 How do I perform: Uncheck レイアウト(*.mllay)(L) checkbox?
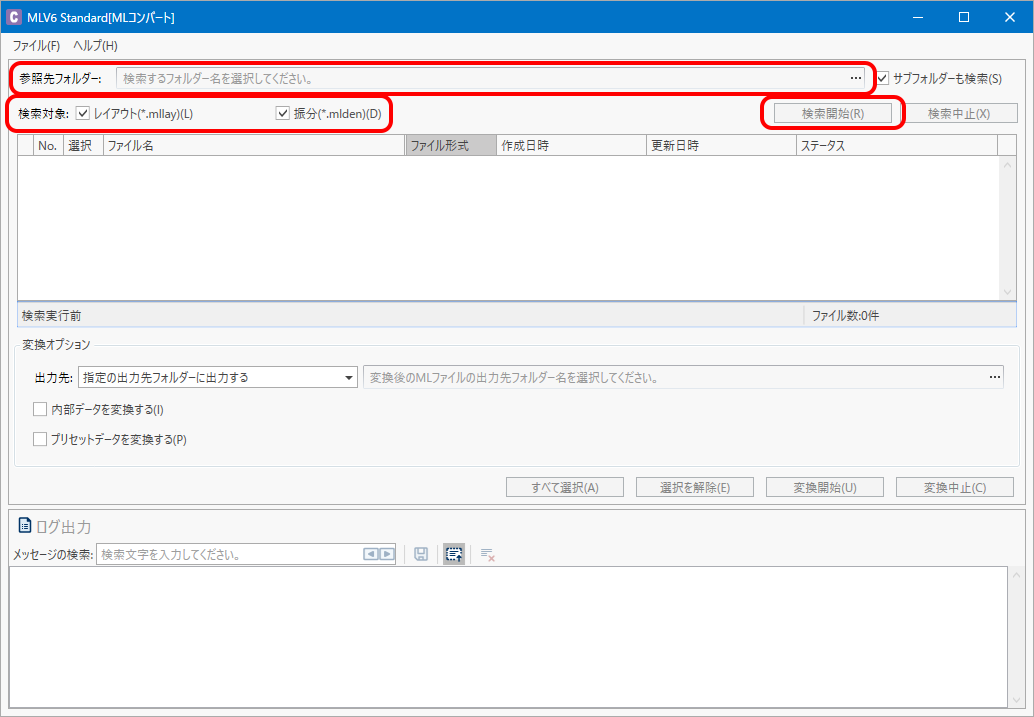pos(82,113)
